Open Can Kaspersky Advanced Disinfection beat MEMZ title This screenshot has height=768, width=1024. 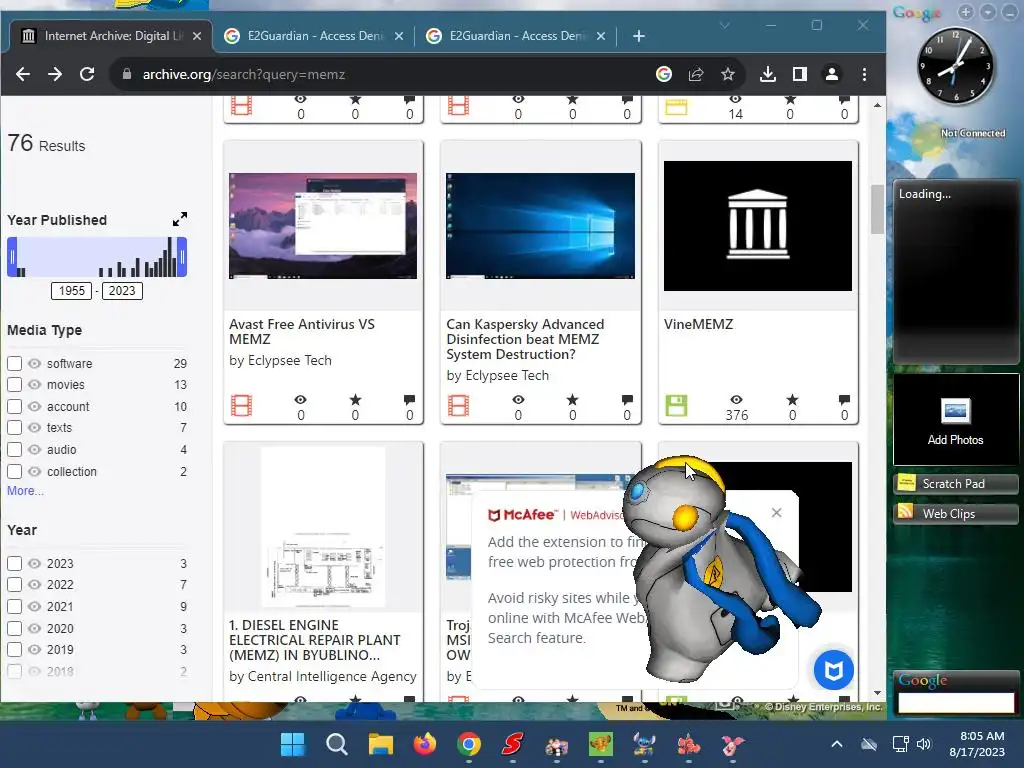(525, 339)
